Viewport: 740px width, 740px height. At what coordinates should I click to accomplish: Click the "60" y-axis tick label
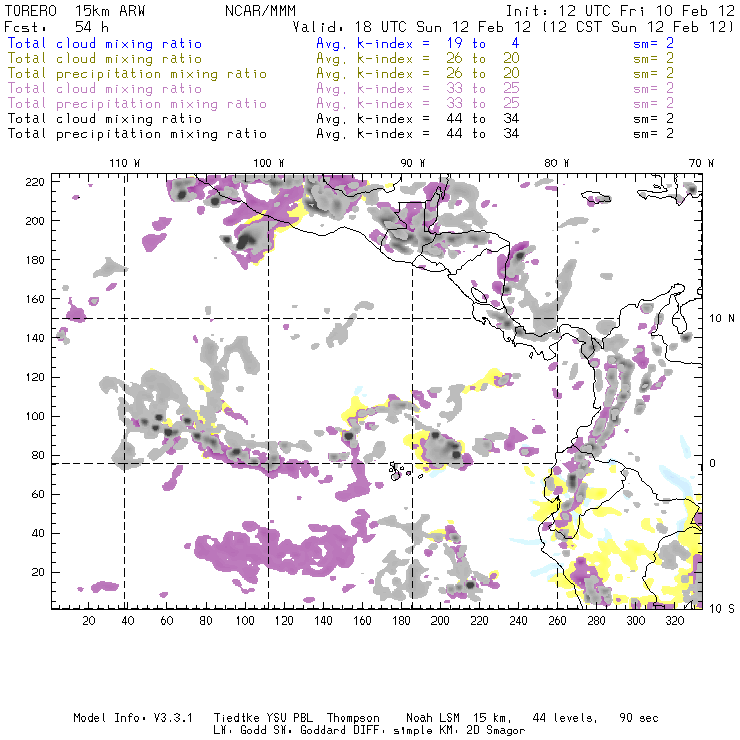(x=38, y=494)
